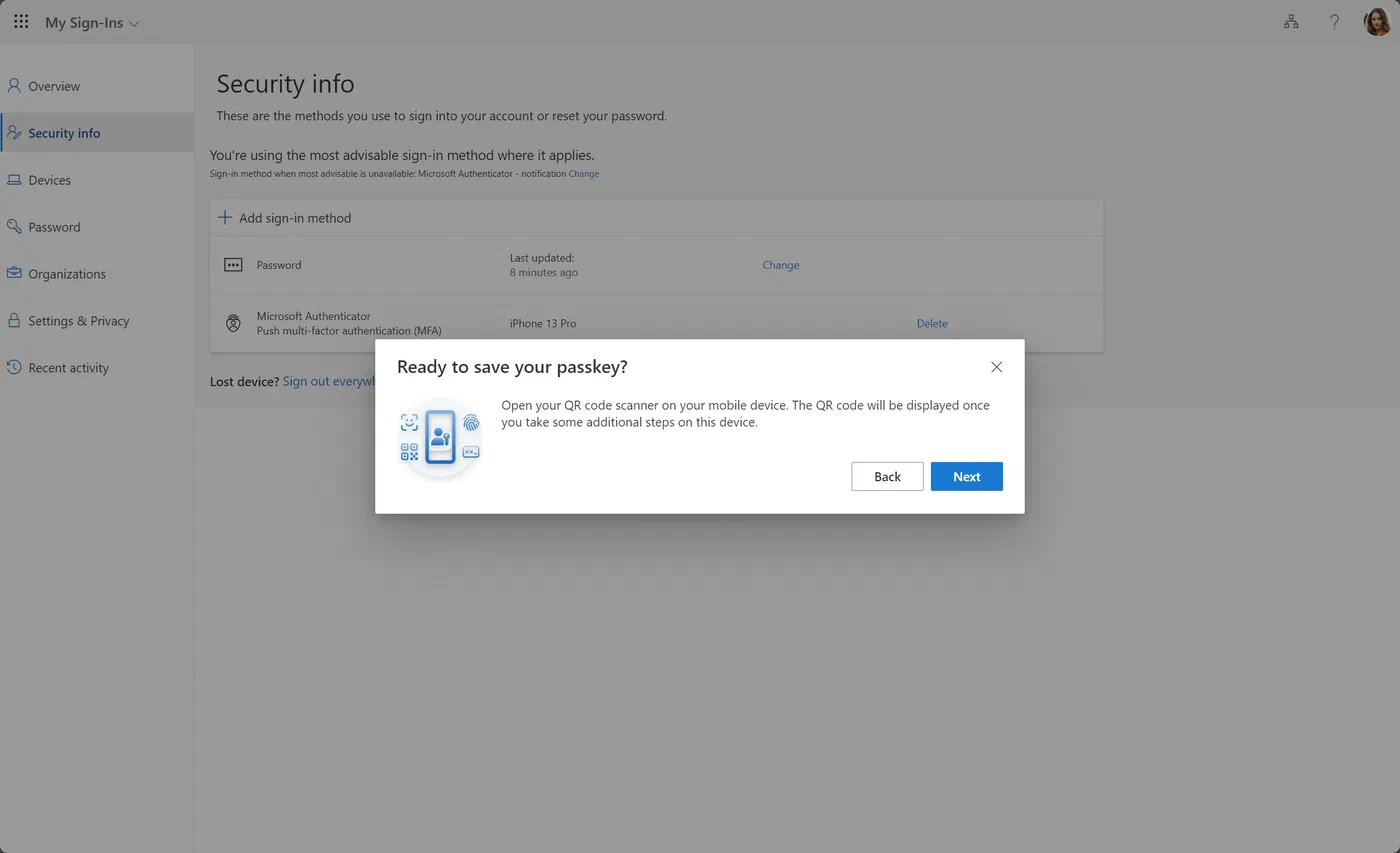Open Organizations in sidebar
The width and height of the screenshot is (1400, 853).
pyautogui.click(x=97, y=274)
